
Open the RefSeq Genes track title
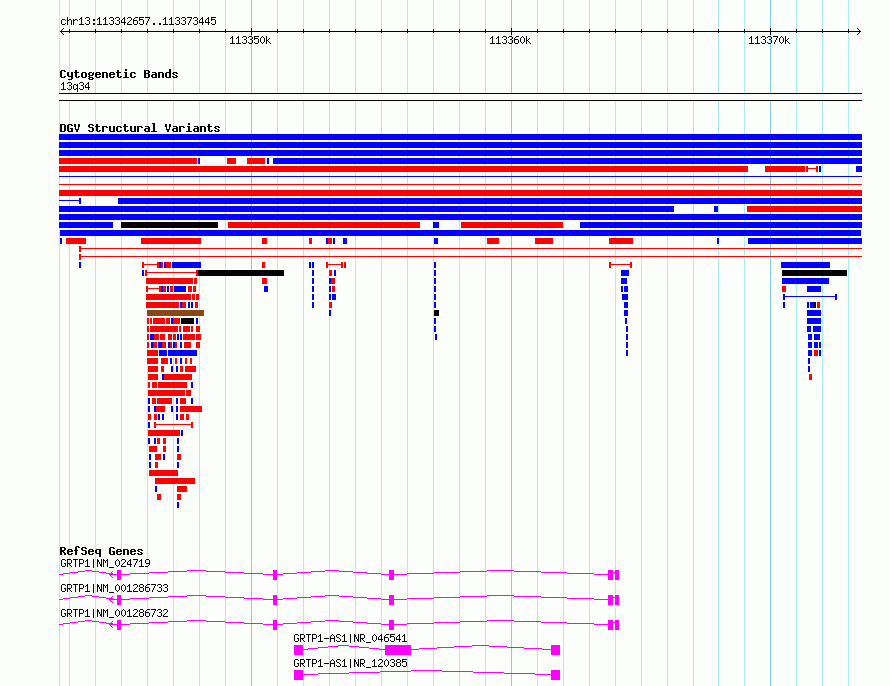101,551
